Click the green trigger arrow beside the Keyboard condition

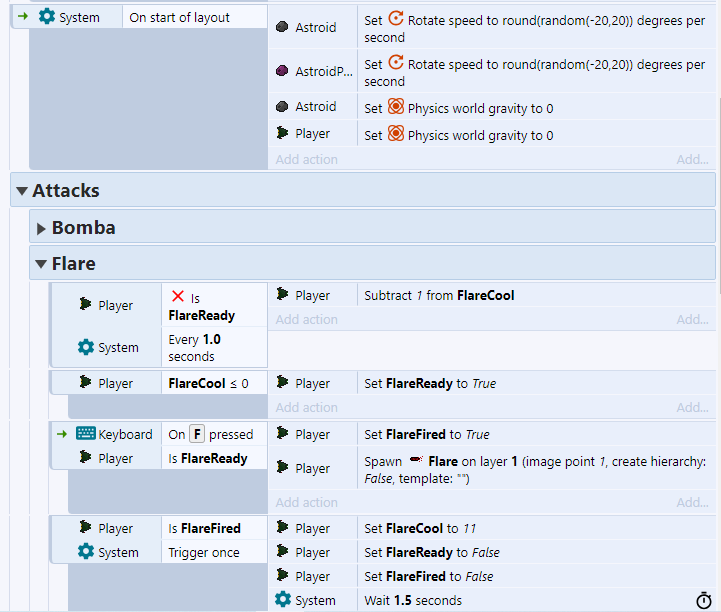tap(62, 434)
